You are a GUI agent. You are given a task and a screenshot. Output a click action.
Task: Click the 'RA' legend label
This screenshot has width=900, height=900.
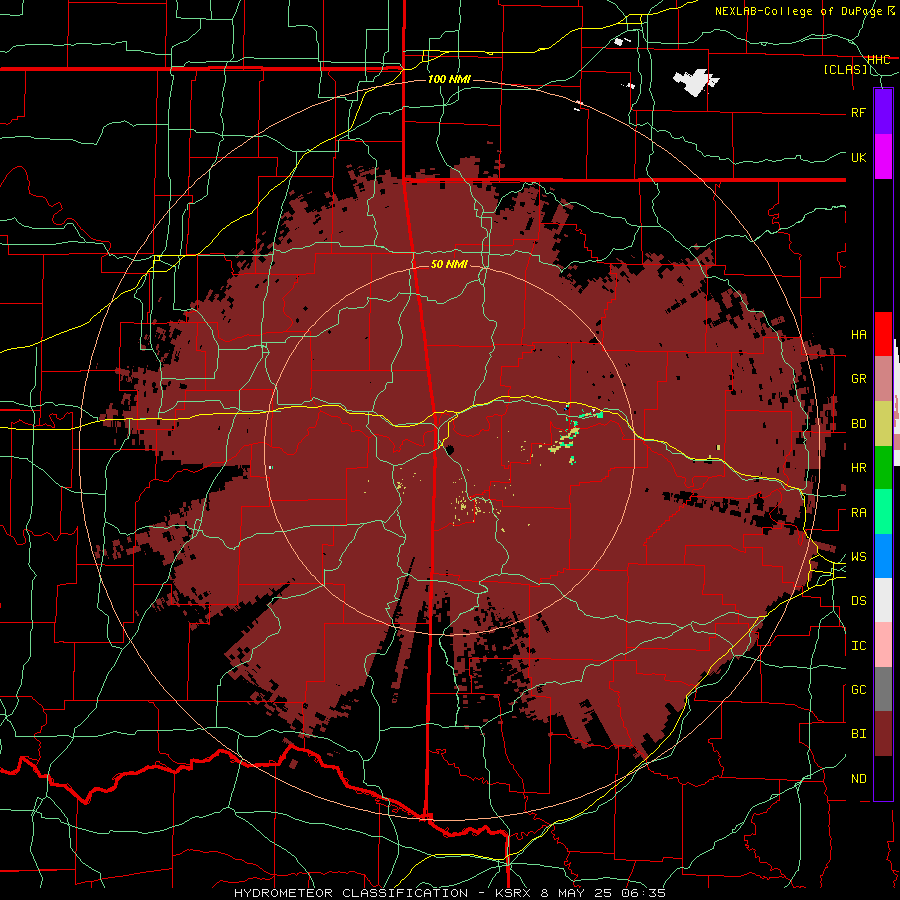coord(858,513)
